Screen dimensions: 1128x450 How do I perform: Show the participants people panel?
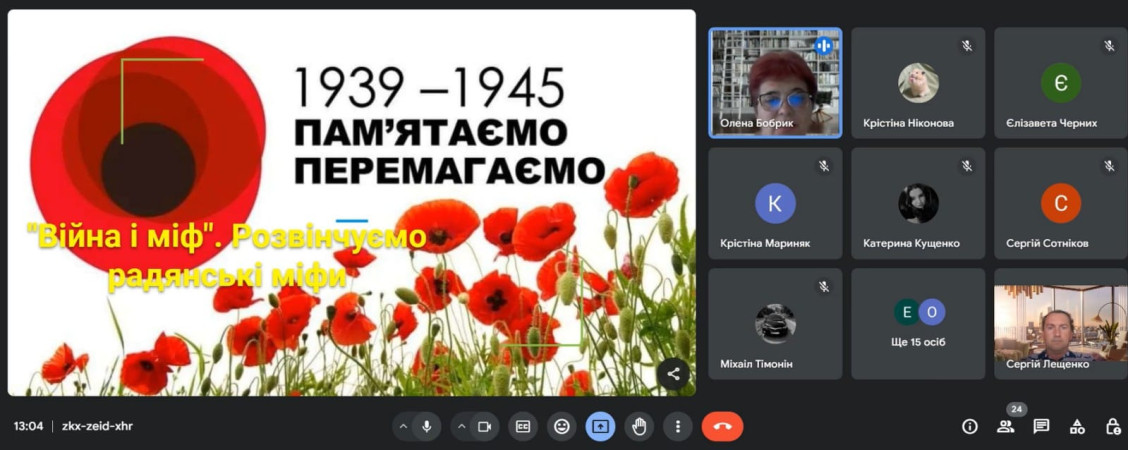click(x=1005, y=426)
